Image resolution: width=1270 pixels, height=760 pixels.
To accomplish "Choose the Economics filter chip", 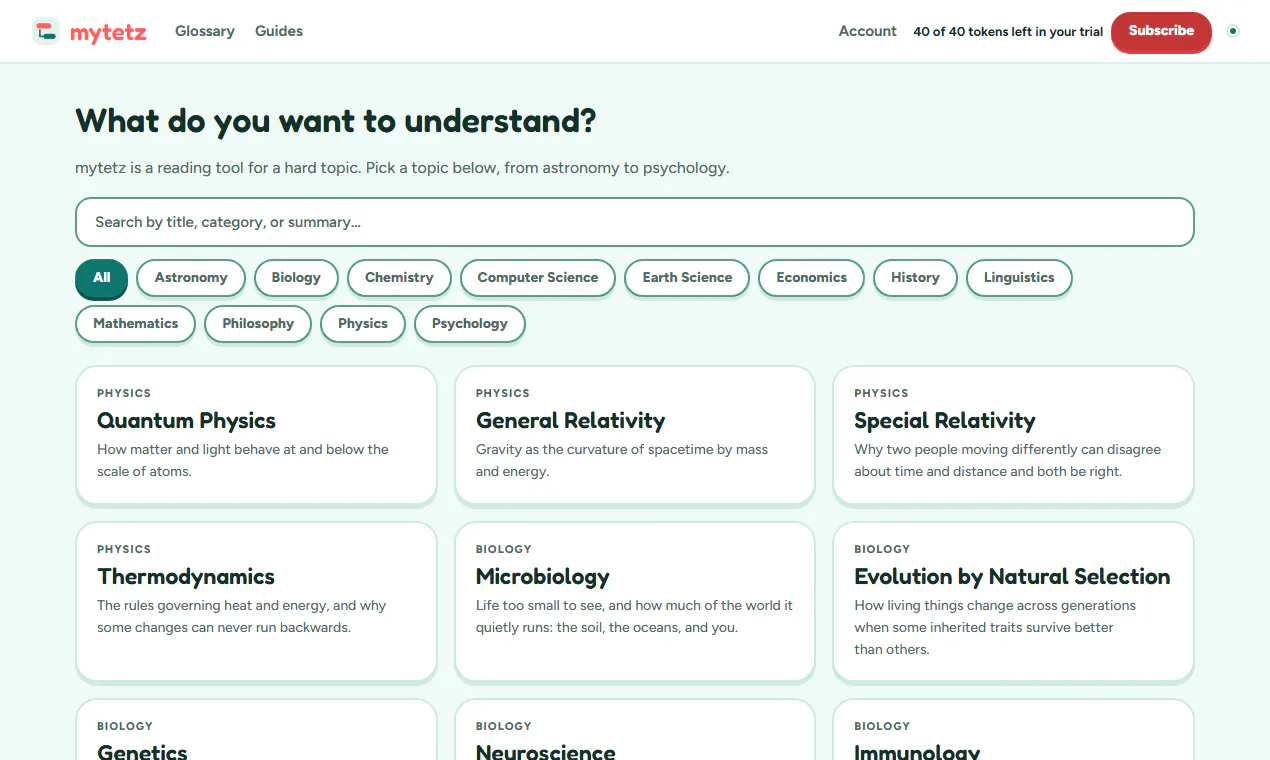I will 811,278.
